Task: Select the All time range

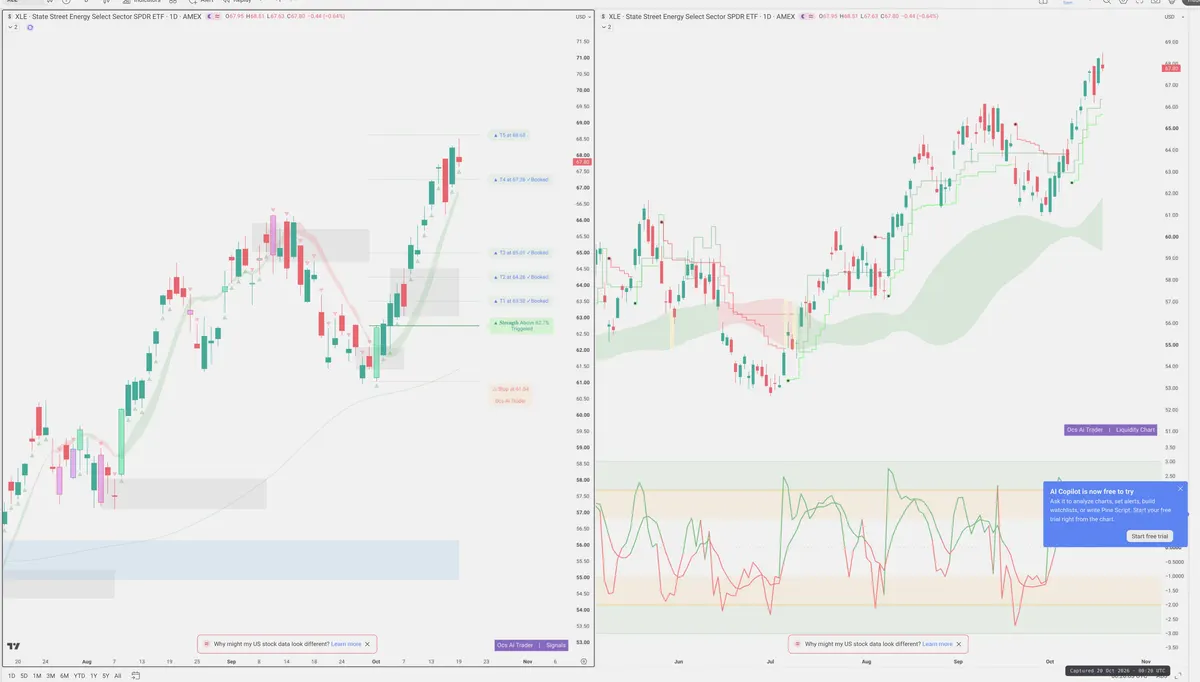Action: click(118, 676)
